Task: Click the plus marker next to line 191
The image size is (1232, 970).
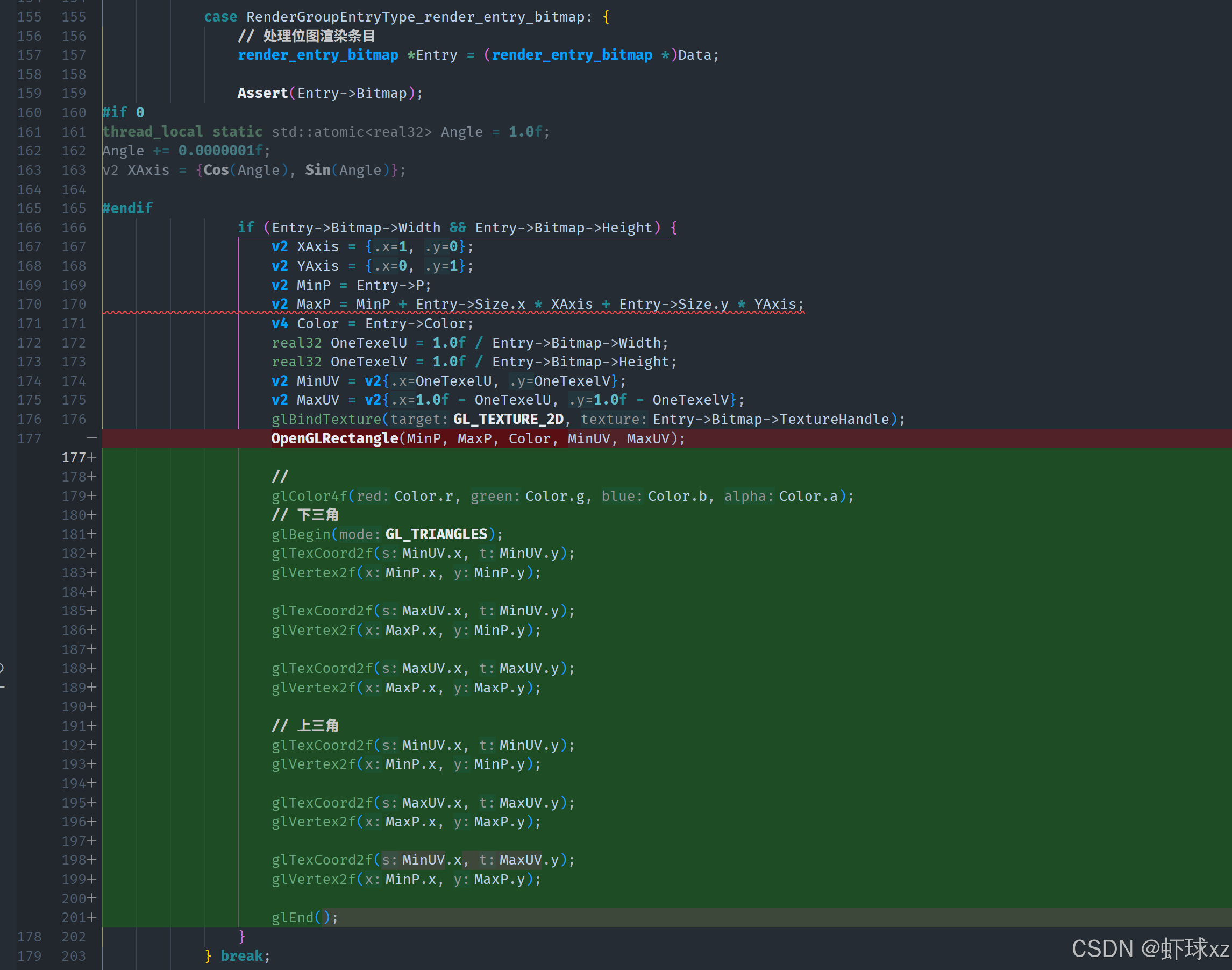Action: 91,726
